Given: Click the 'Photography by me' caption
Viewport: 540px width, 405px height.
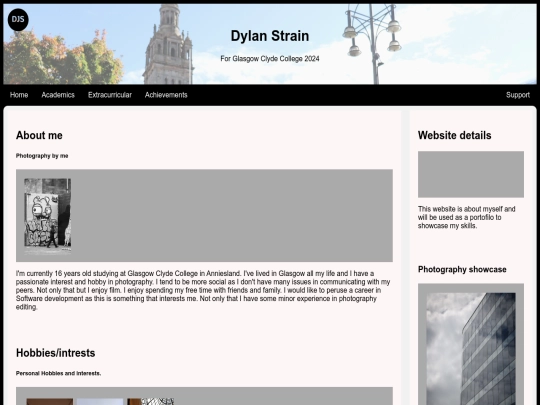Looking at the screenshot, I should pos(42,156).
